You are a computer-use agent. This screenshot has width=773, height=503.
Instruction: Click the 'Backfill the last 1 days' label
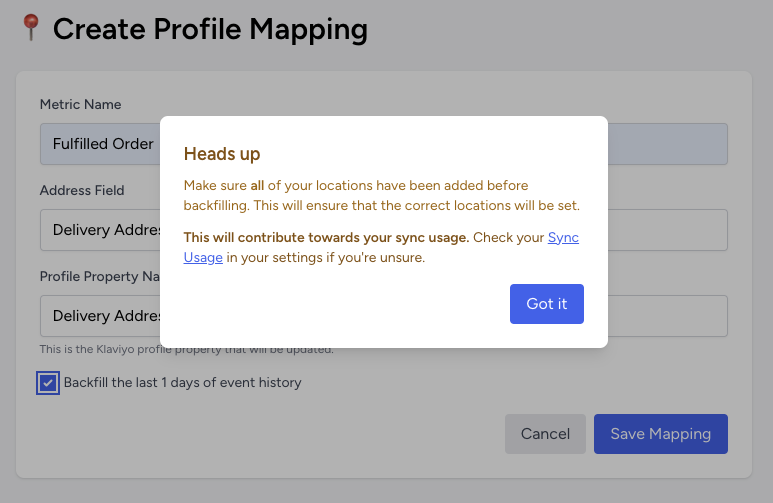[182, 383]
